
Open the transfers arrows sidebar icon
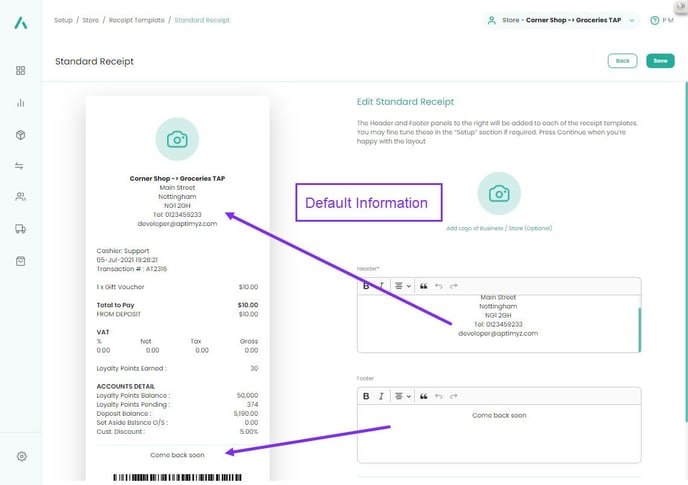(19, 166)
